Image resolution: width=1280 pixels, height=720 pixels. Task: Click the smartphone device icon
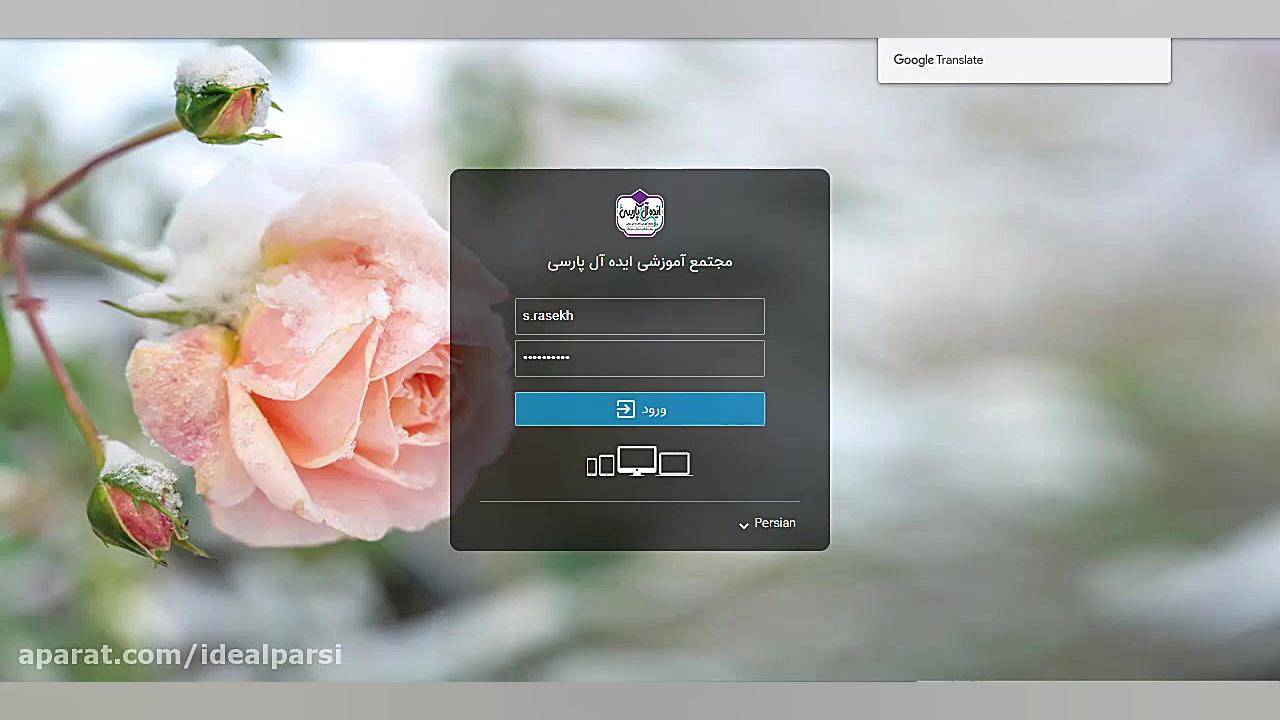(591, 467)
